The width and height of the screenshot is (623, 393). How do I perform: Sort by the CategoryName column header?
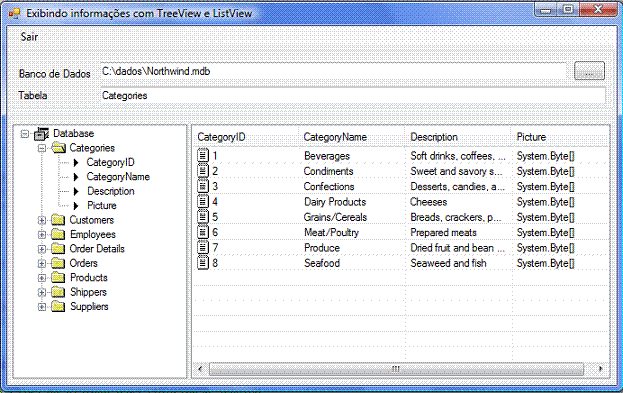(351, 137)
